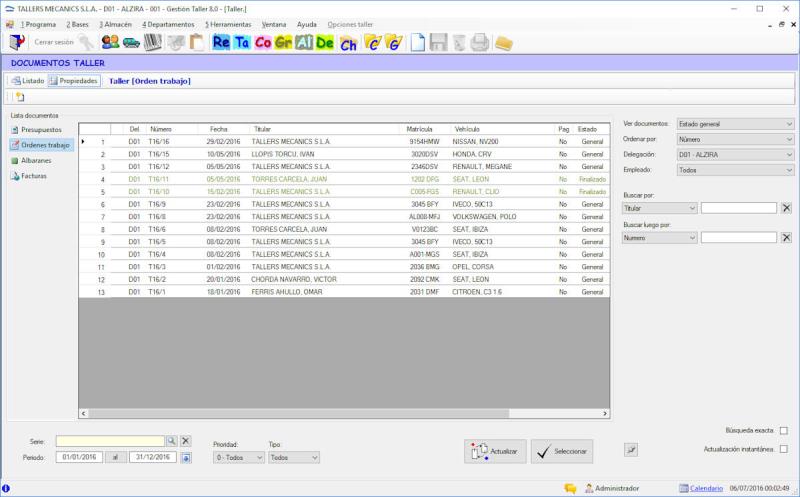
Task: Select Ordenes trabajo in document list
Action: [41, 145]
